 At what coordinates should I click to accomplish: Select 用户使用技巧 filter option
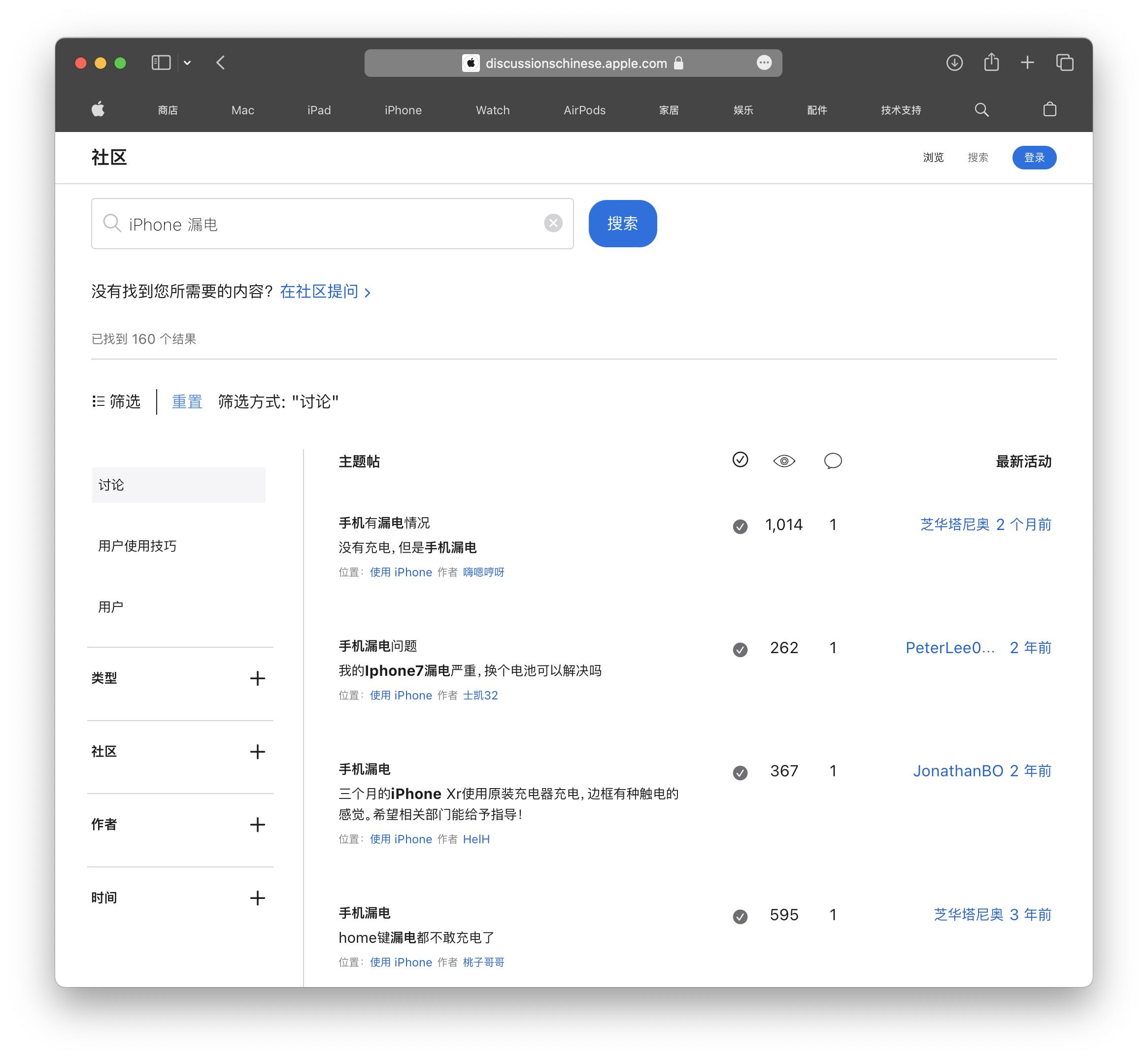coord(137,546)
